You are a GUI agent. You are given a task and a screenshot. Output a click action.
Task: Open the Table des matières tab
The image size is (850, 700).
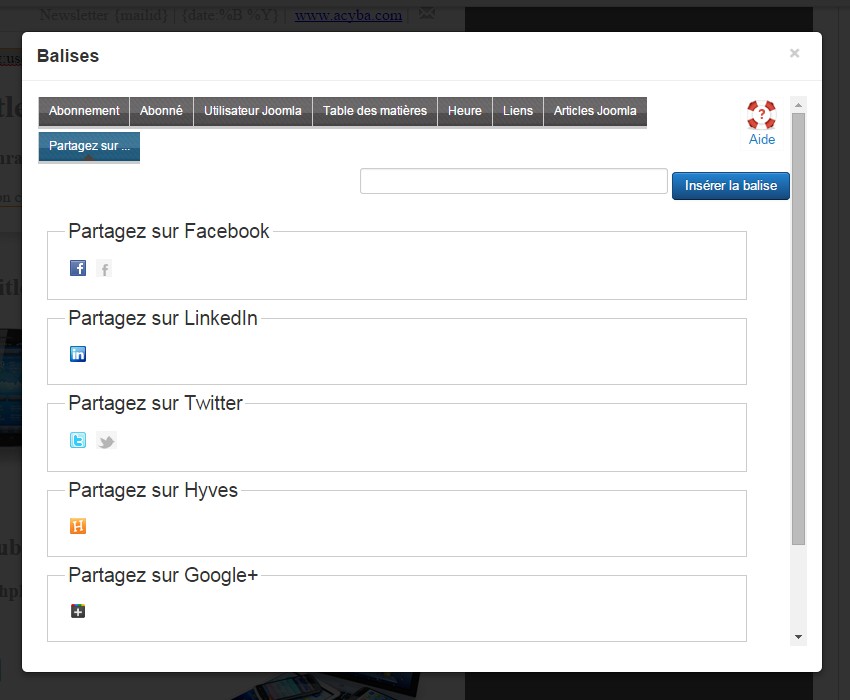[375, 111]
